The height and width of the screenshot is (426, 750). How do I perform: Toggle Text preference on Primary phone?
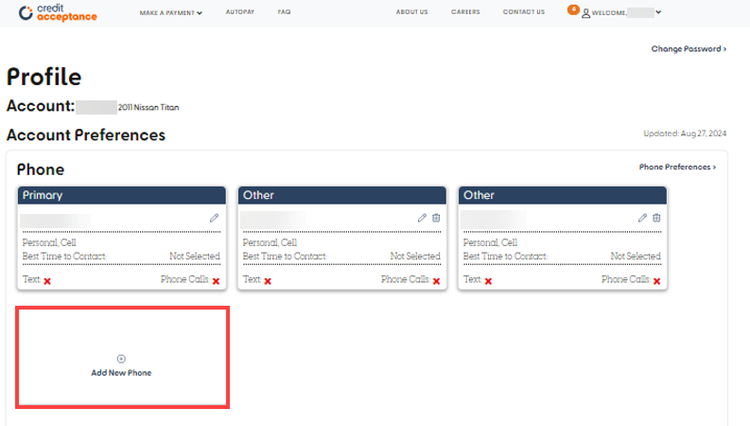tap(47, 282)
